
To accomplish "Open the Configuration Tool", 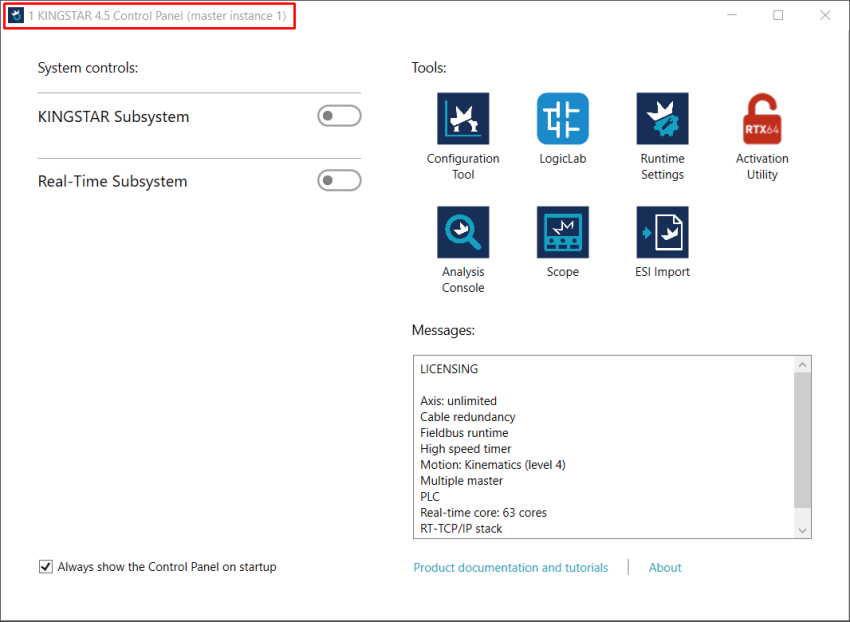I will [463, 119].
